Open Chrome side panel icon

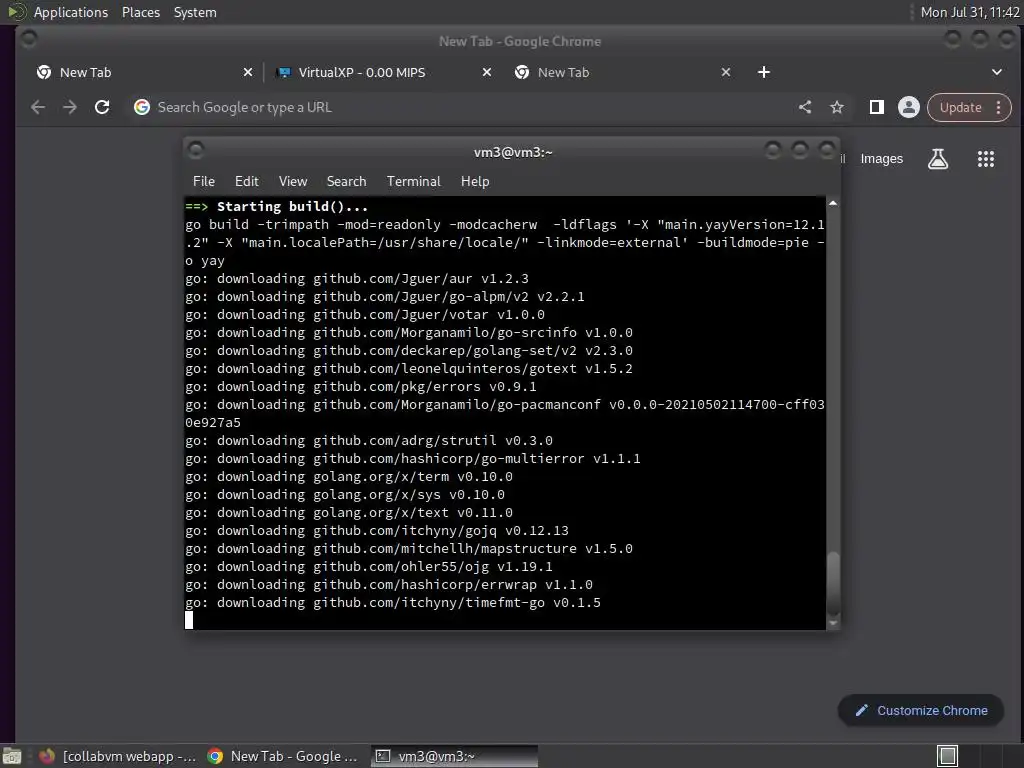click(876, 107)
